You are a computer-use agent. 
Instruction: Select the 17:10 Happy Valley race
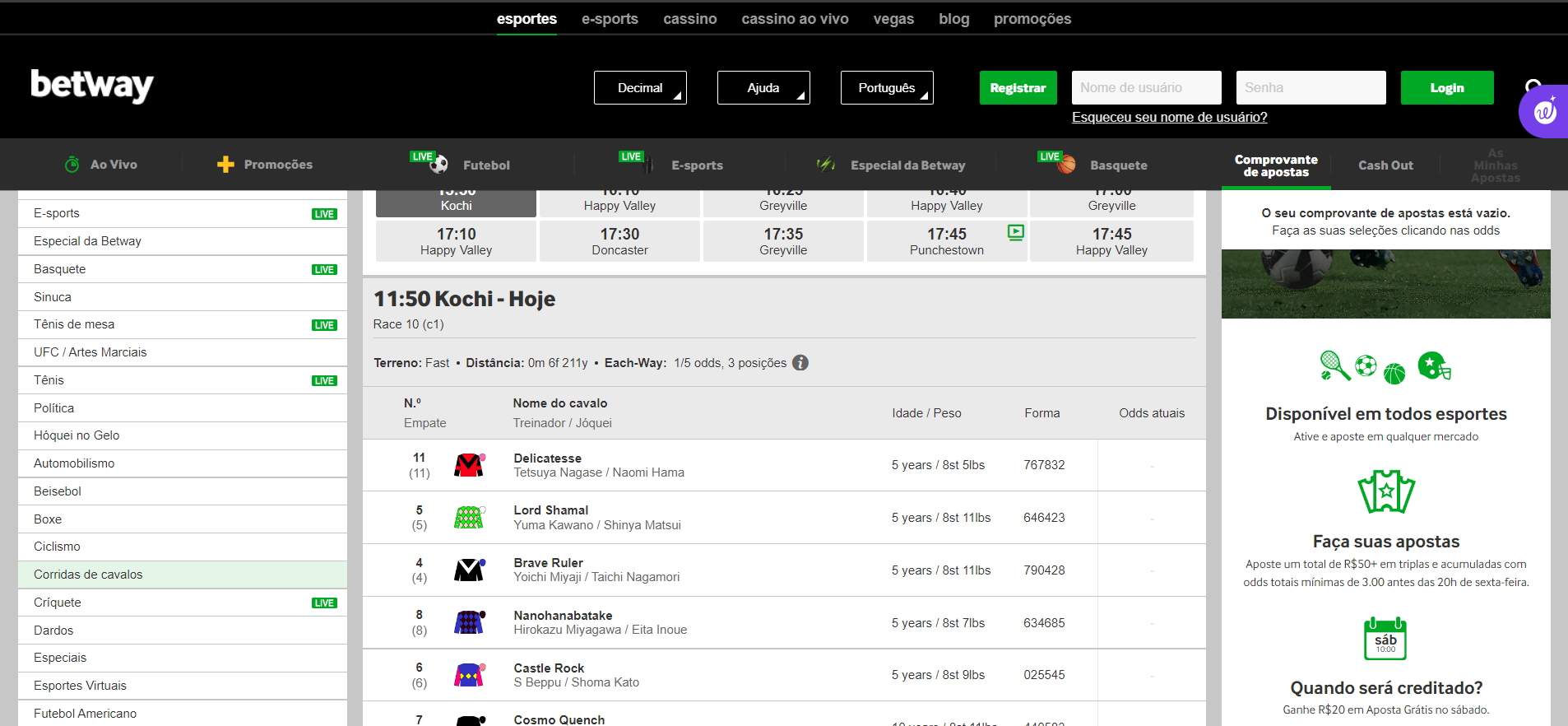(456, 241)
